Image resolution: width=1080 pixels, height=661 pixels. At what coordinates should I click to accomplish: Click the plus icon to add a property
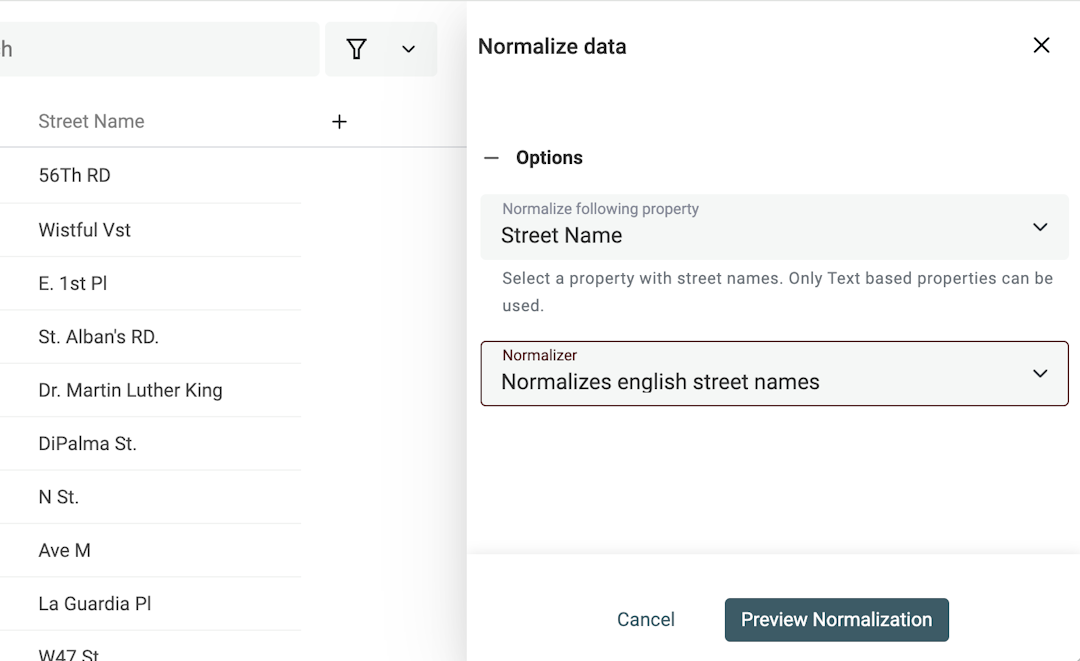click(339, 121)
